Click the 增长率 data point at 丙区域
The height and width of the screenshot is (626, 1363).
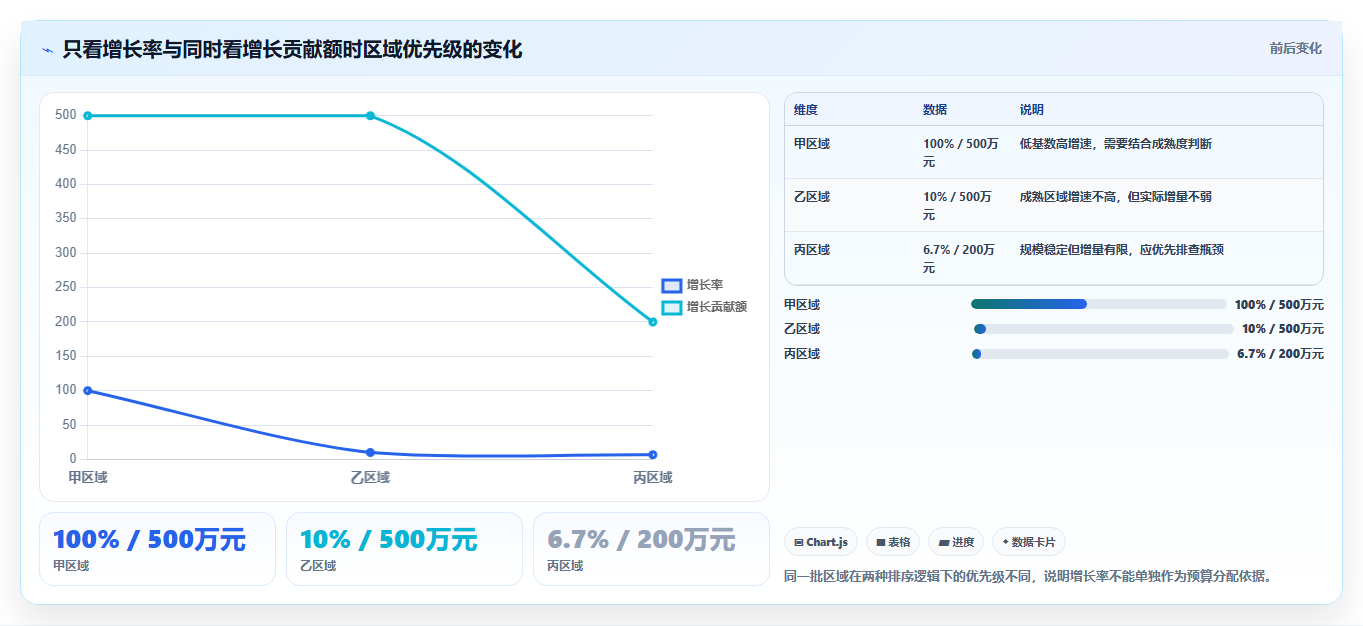[653, 455]
